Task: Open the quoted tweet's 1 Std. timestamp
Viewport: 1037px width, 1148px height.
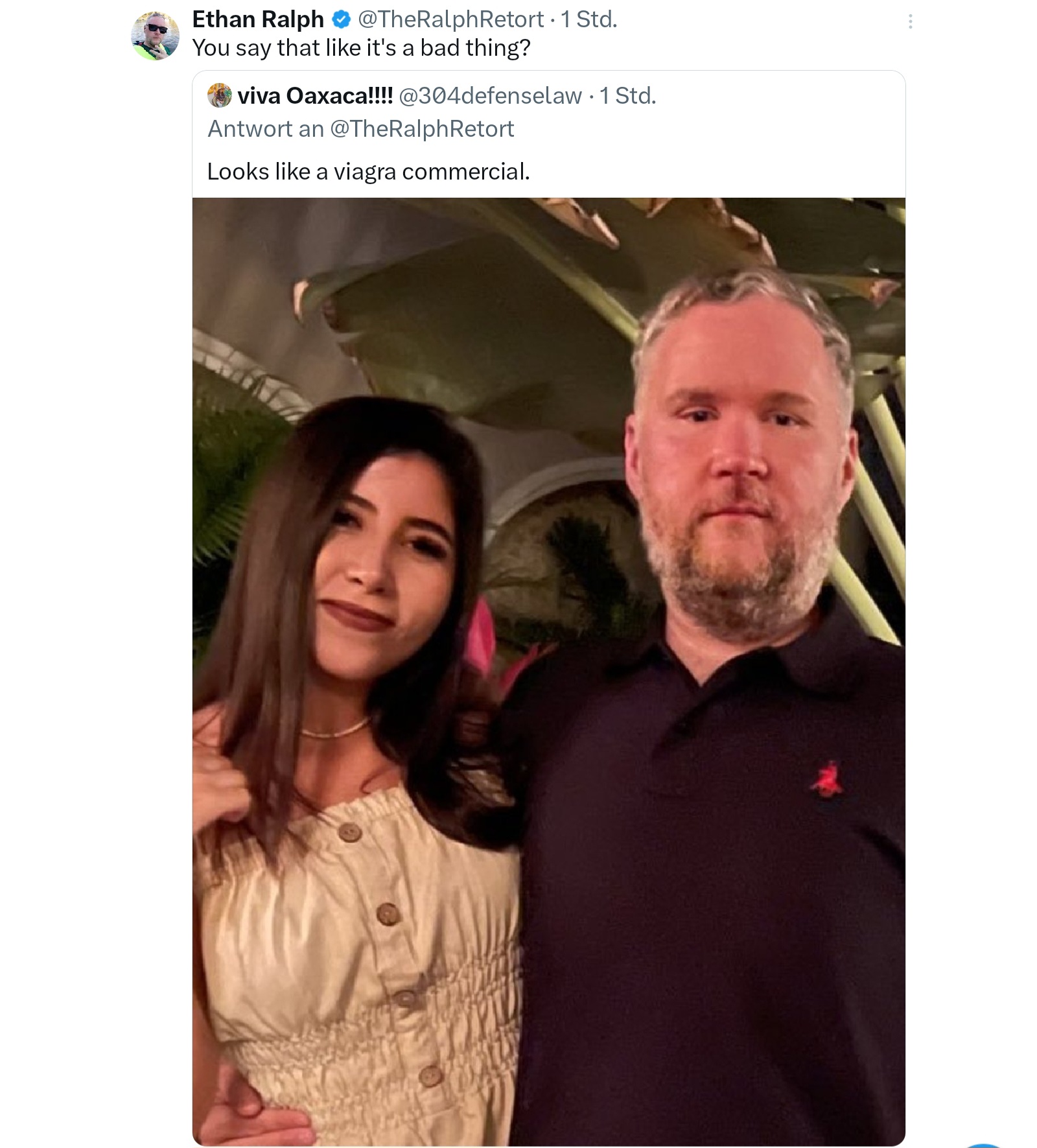Action: pyautogui.click(x=627, y=96)
